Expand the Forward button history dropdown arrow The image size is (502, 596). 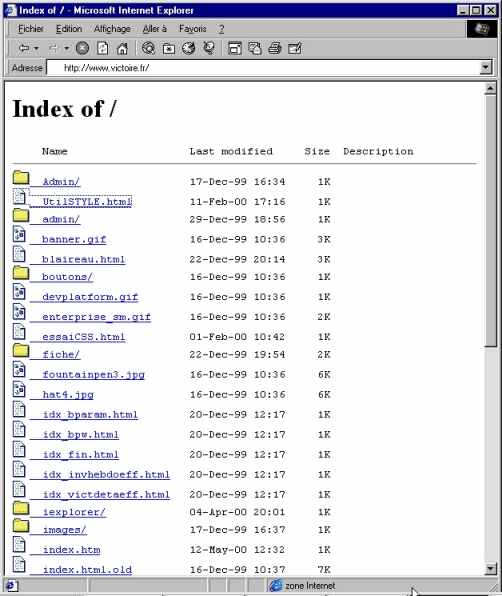click(x=67, y=48)
